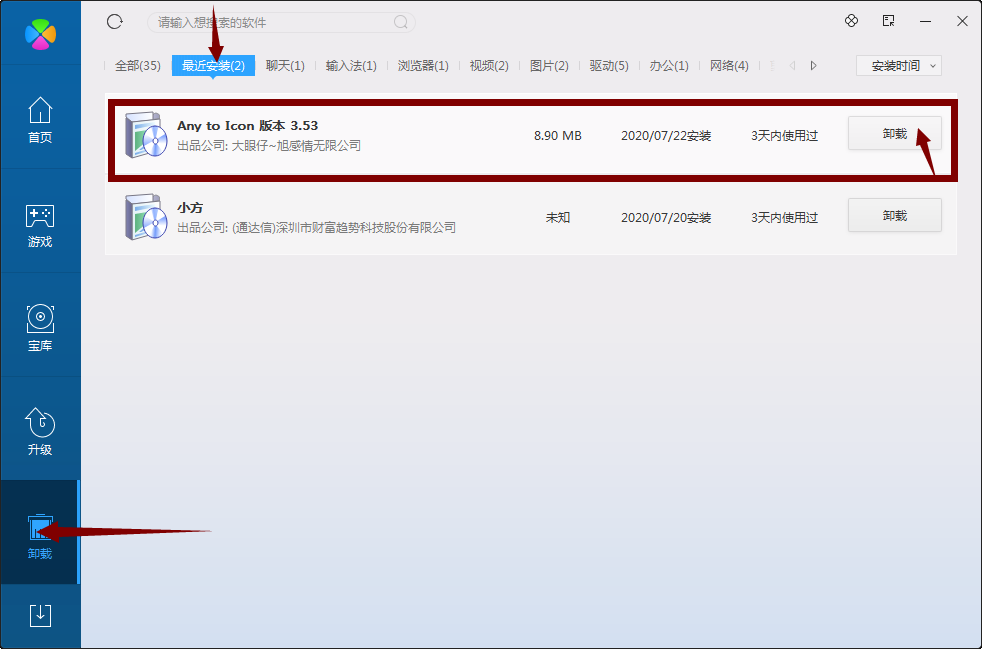Open the 首页 home section

tap(40, 120)
